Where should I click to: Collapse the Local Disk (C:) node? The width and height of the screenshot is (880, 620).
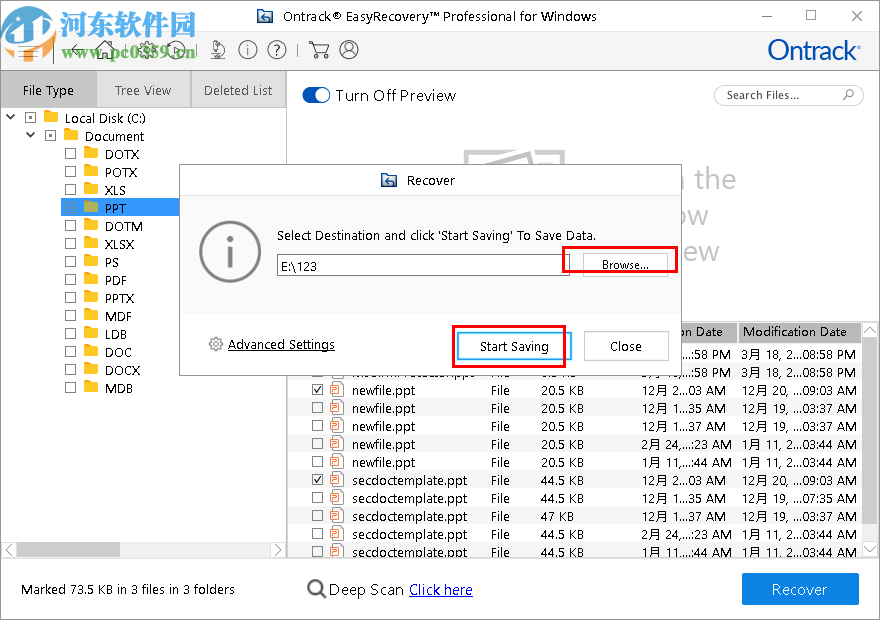(9, 117)
